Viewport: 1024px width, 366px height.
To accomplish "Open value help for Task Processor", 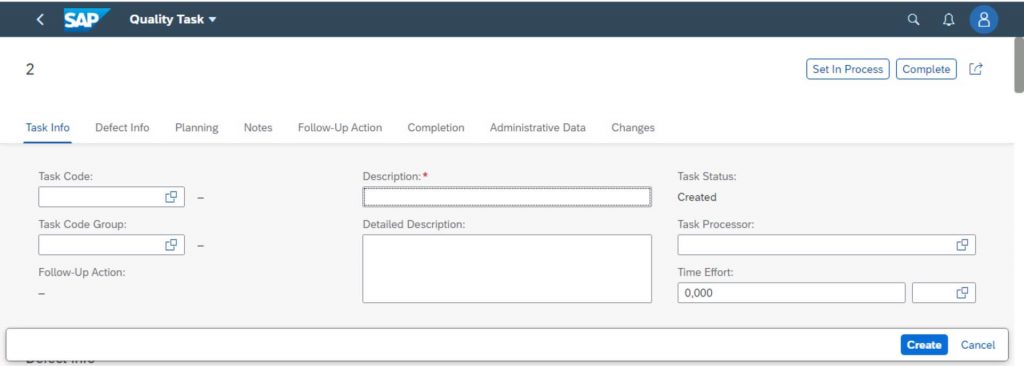I will click(x=962, y=244).
